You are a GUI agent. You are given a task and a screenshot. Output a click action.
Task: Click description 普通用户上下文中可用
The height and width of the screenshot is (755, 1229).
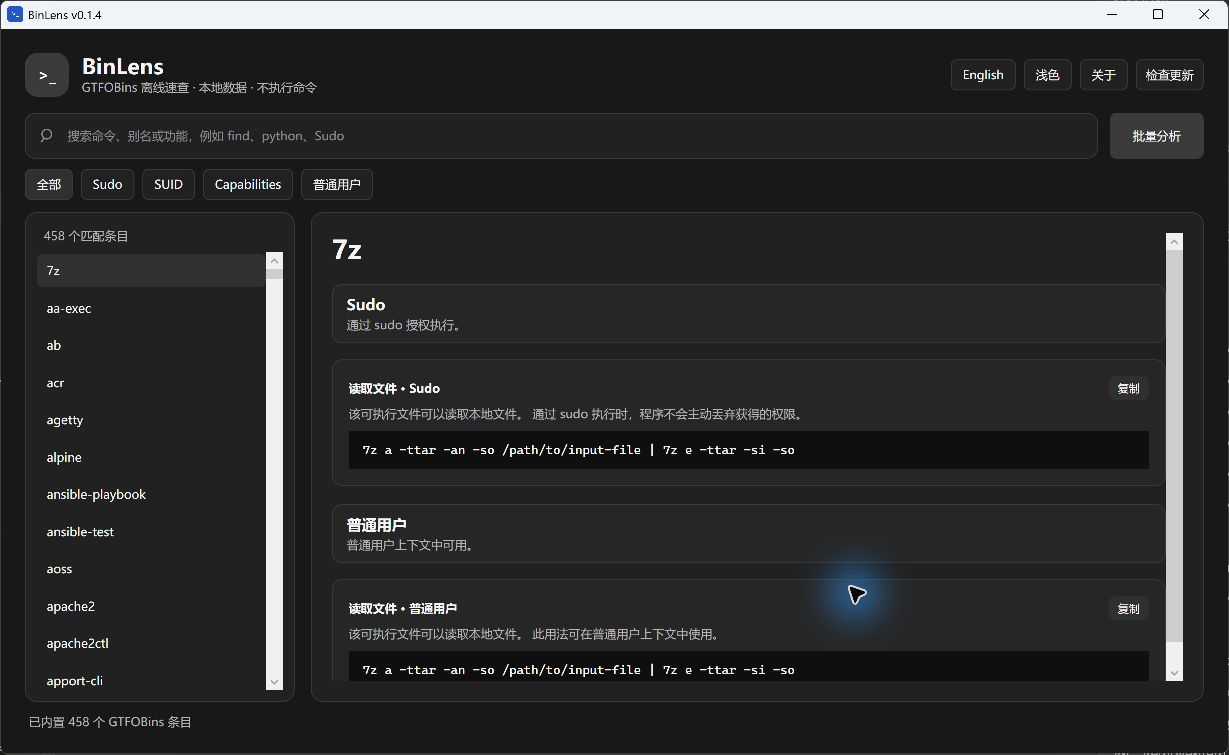(x=410, y=545)
